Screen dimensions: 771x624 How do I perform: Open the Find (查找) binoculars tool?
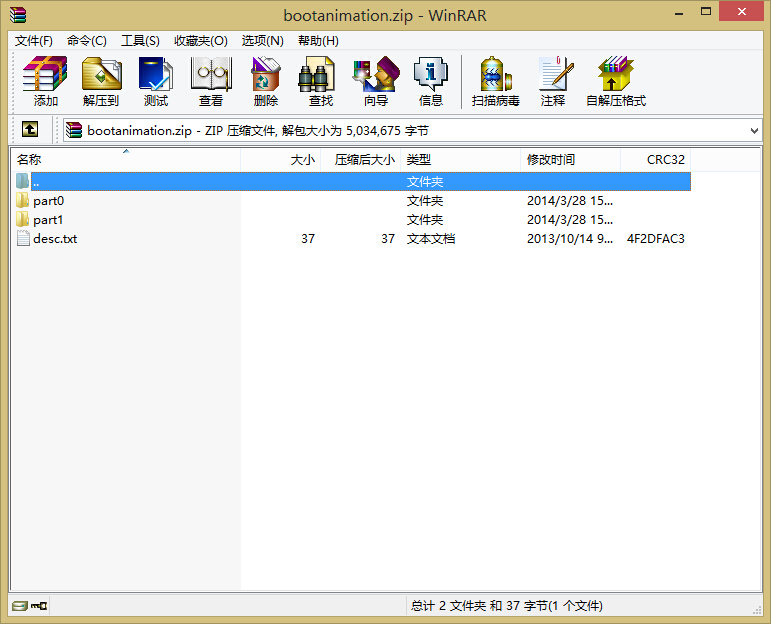pos(321,81)
